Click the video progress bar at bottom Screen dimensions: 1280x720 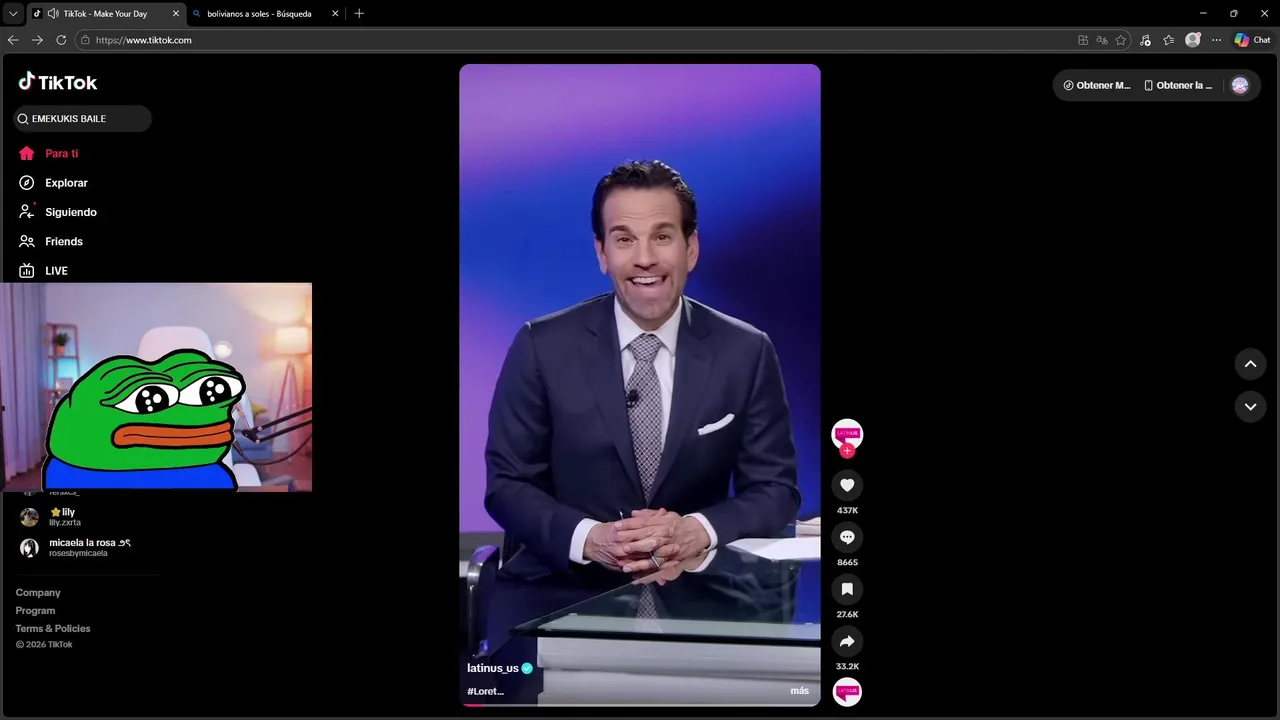(640, 705)
